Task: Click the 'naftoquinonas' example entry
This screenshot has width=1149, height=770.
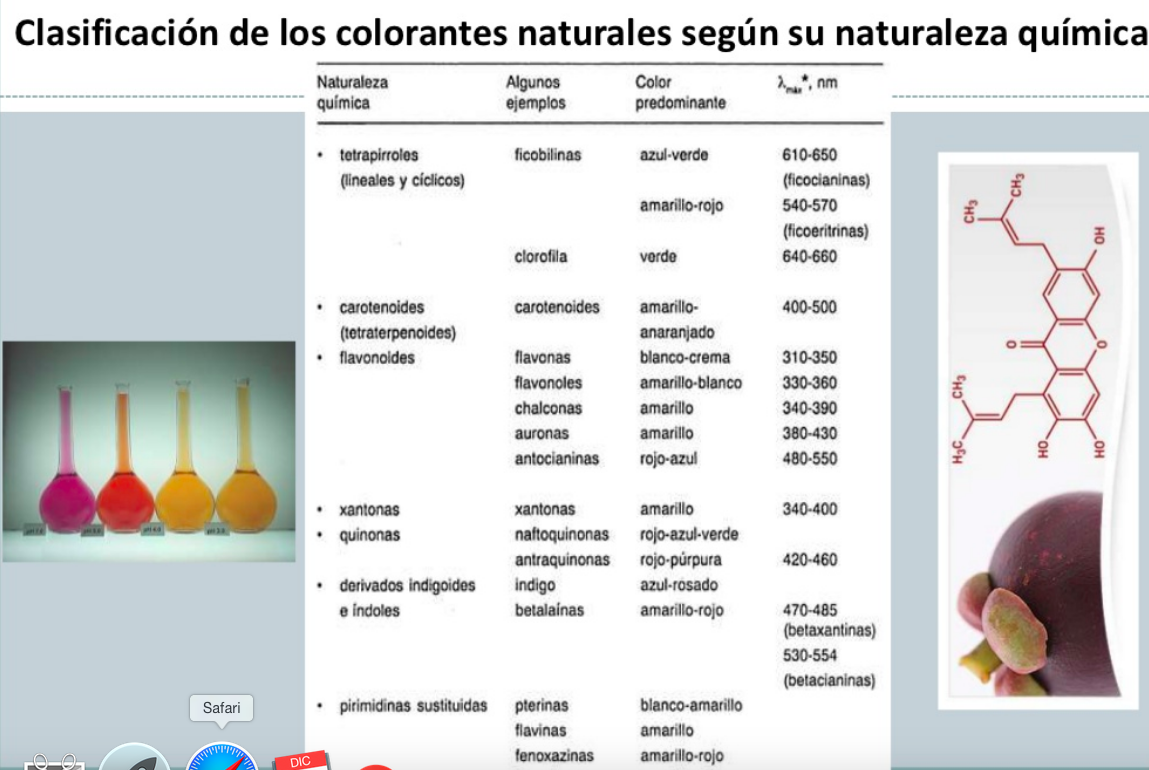Action: 561,534
